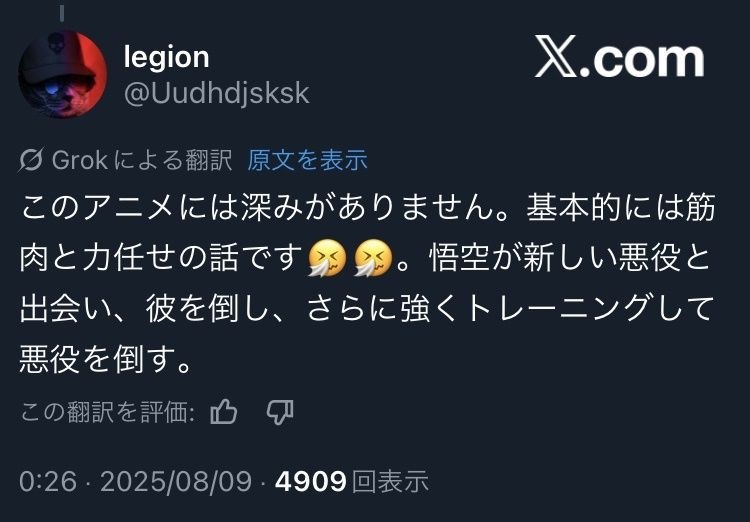
Task: Click the first sneezing face emoji
Action: 327,258
